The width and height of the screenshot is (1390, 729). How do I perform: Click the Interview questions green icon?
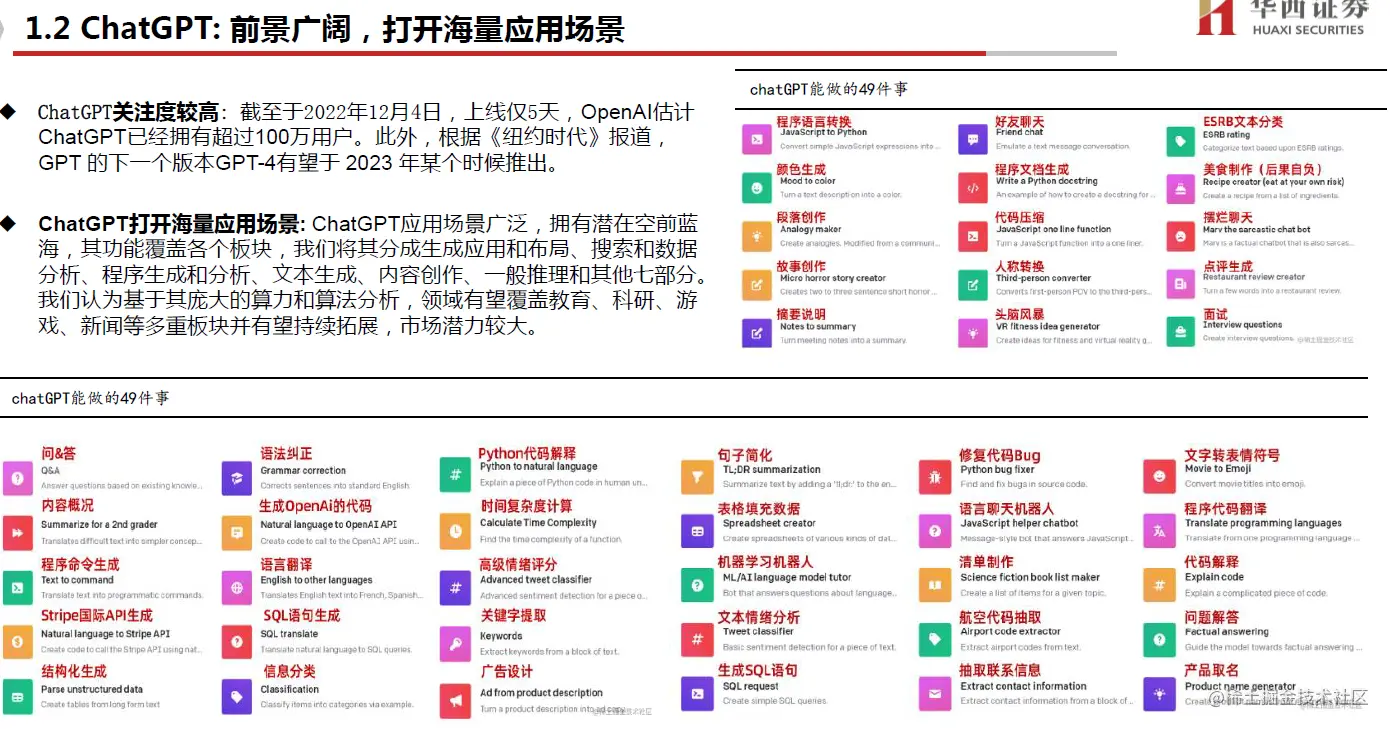click(x=1181, y=332)
